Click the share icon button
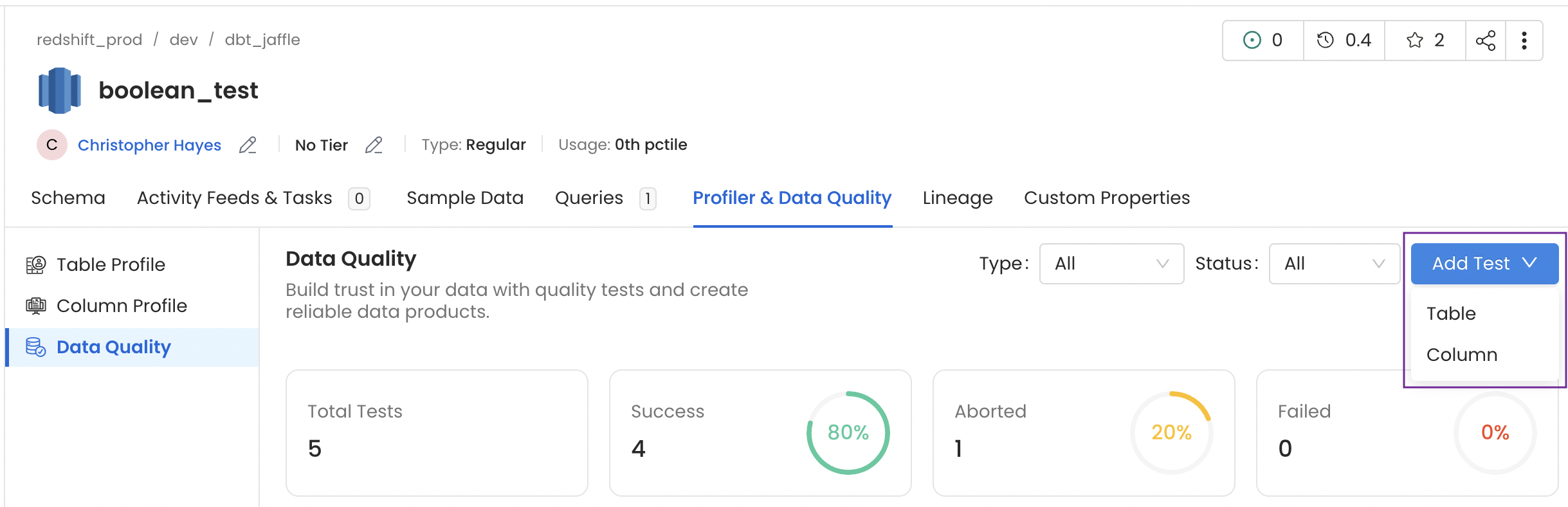Viewport: 1568px width, 507px height. (x=1485, y=41)
